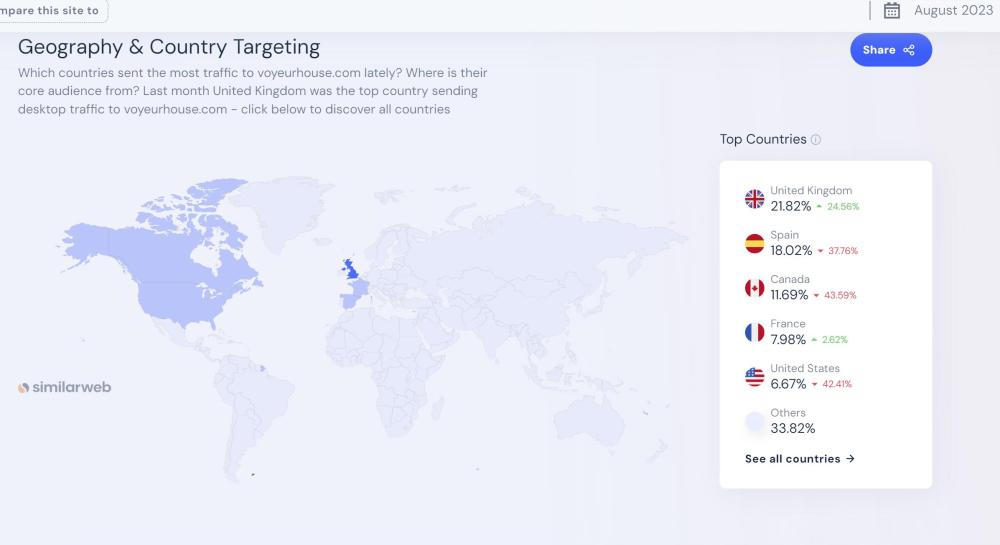Click the Others circle swatch

tap(755, 422)
